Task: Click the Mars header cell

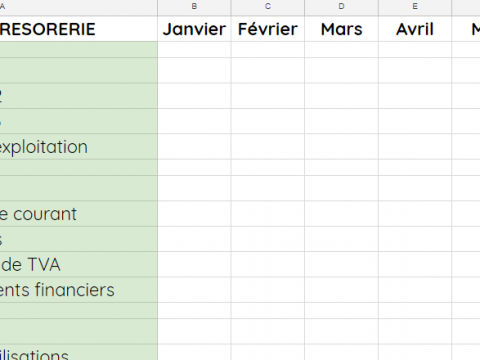Action: pyautogui.click(x=341, y=29)
